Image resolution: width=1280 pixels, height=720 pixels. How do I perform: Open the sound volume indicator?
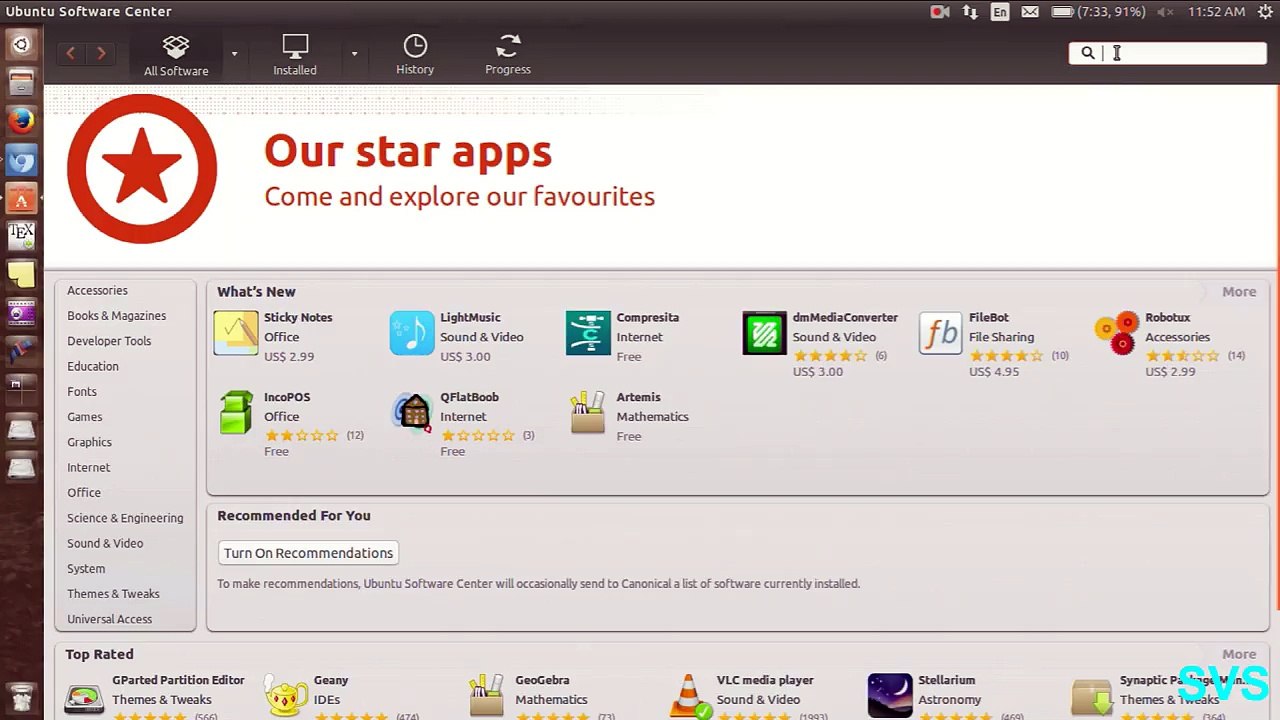[x=1165, y=12]
